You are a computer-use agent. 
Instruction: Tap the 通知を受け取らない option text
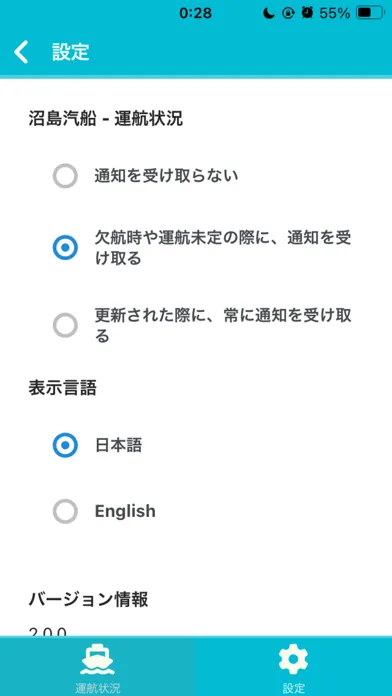pos(166,176)
